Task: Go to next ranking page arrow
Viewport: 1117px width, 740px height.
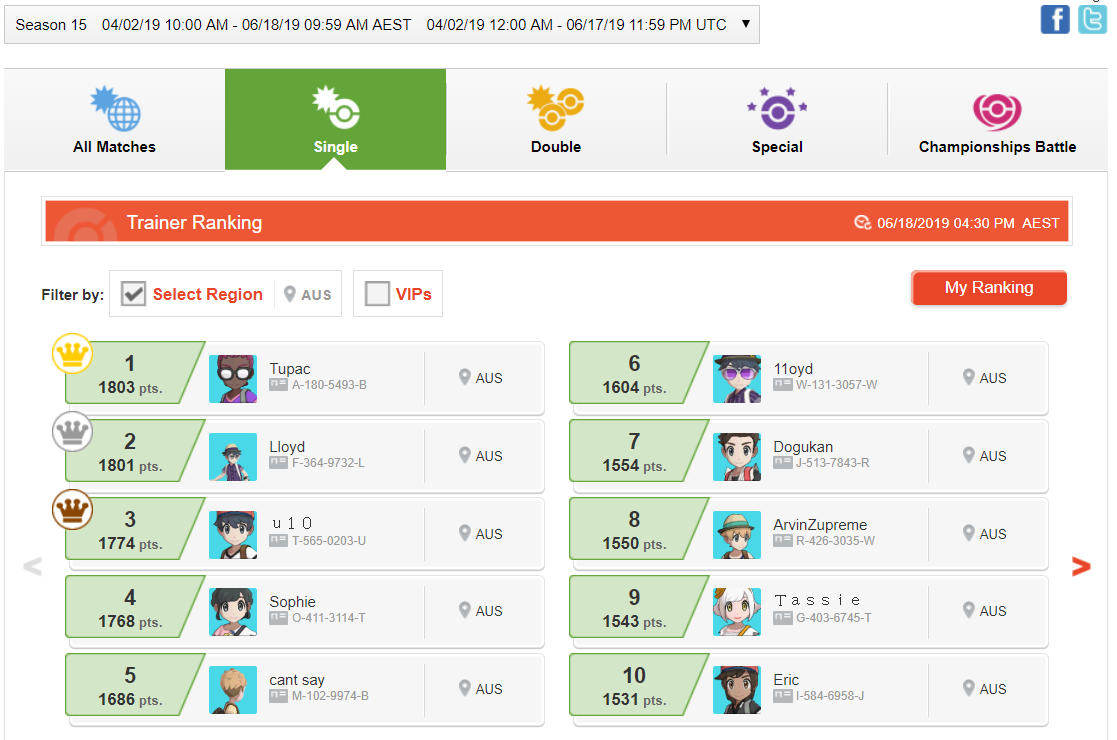Action: click(1081, 566)
